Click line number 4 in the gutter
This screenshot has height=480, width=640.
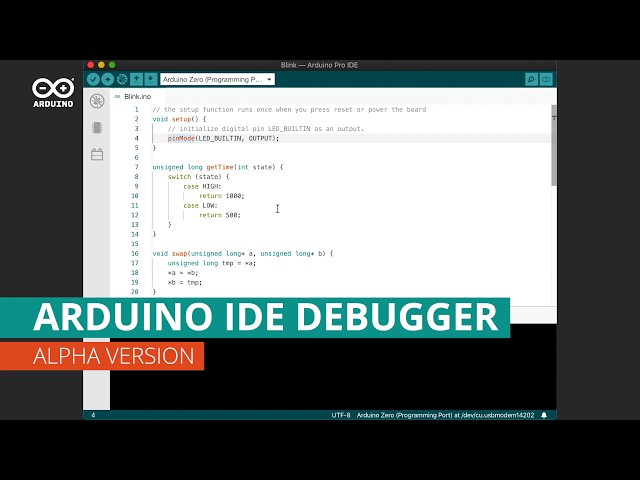click(x=136, y=138)
